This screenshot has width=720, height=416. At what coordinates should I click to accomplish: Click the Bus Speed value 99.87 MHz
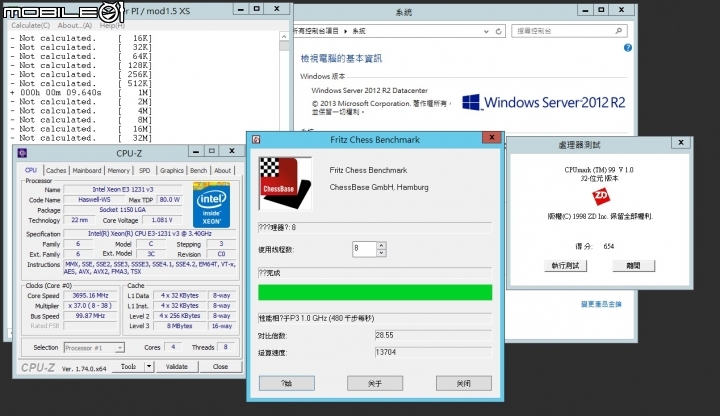[x=90, y=316]
